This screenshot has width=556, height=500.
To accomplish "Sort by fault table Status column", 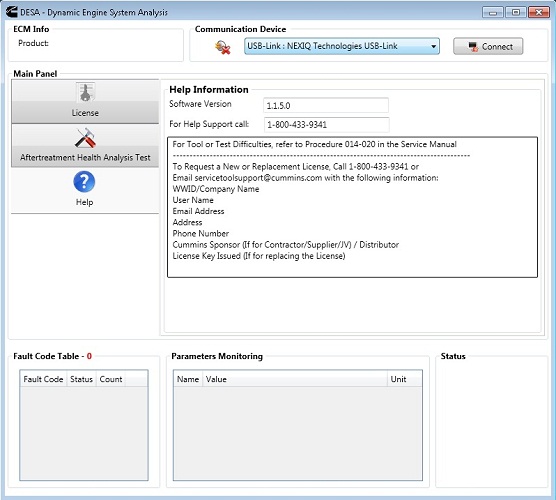I will pos(81,379).
